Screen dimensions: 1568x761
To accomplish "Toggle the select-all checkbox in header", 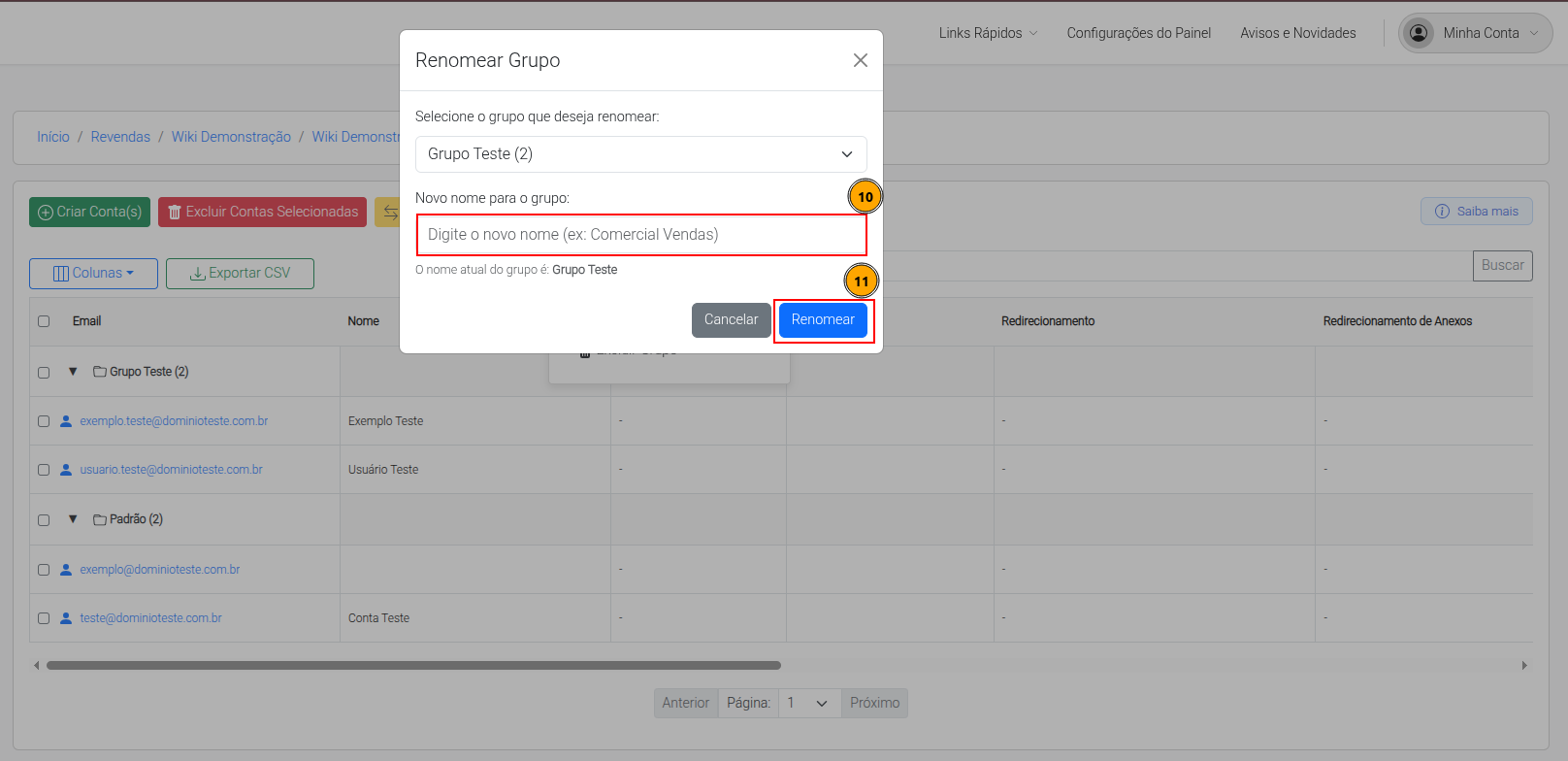I will click(44, 321).
